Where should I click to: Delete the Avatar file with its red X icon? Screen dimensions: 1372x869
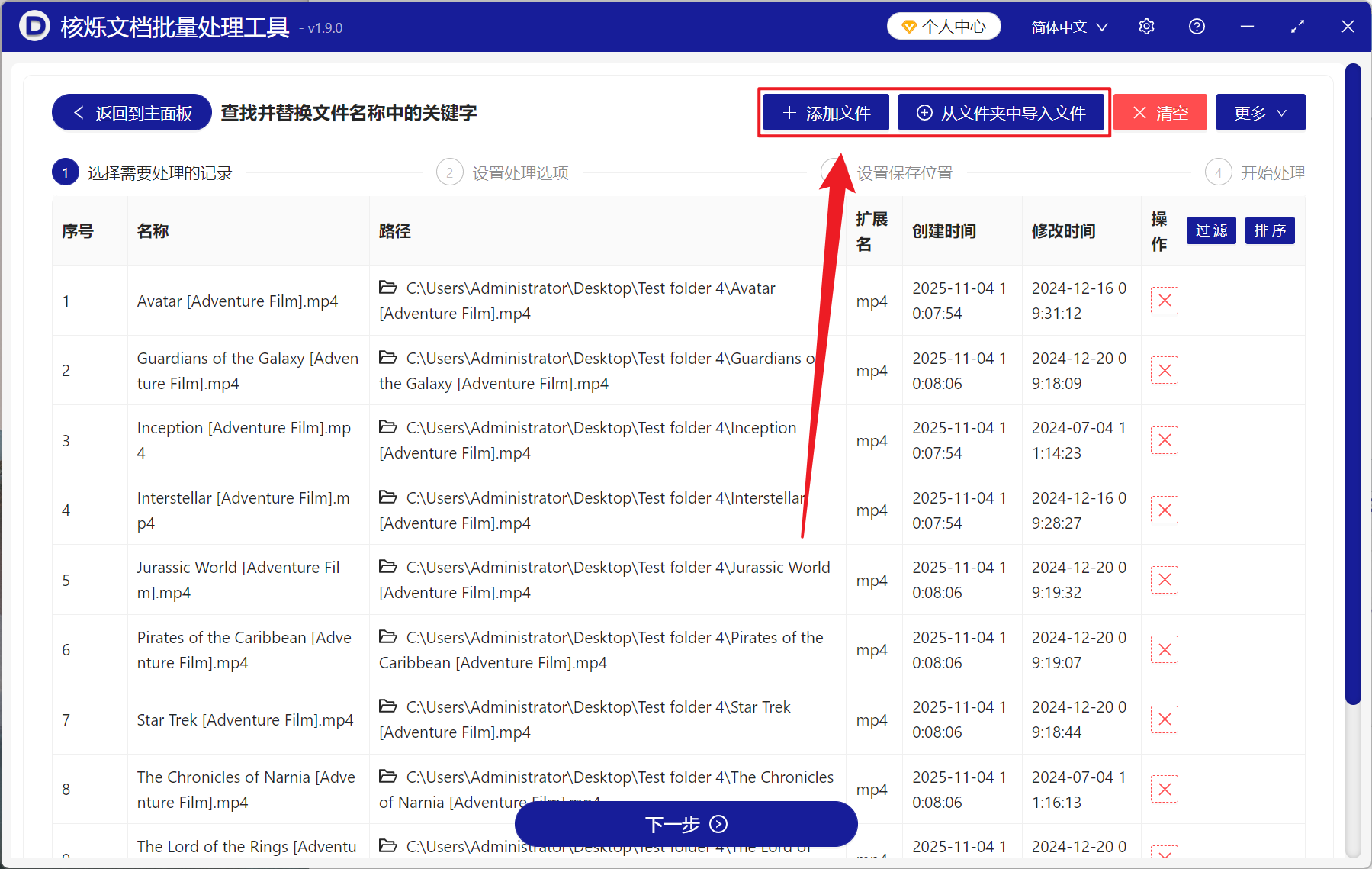[1165, 300]
